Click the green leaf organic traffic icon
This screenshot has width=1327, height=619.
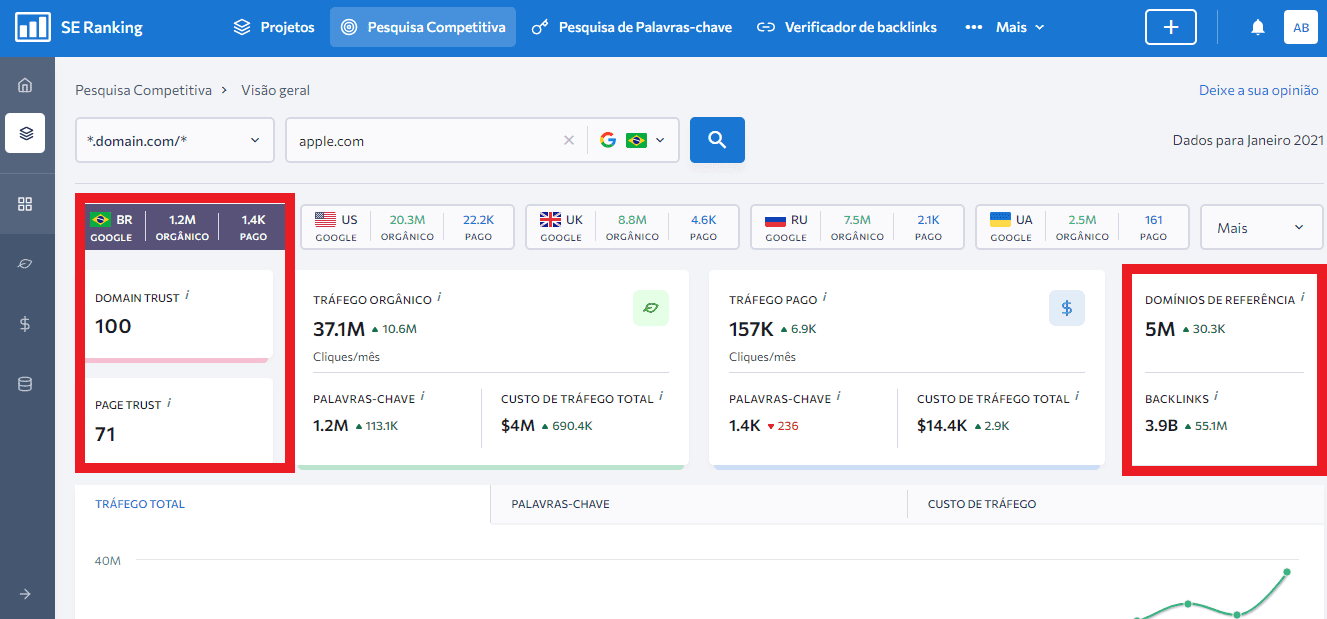point(650,309)
